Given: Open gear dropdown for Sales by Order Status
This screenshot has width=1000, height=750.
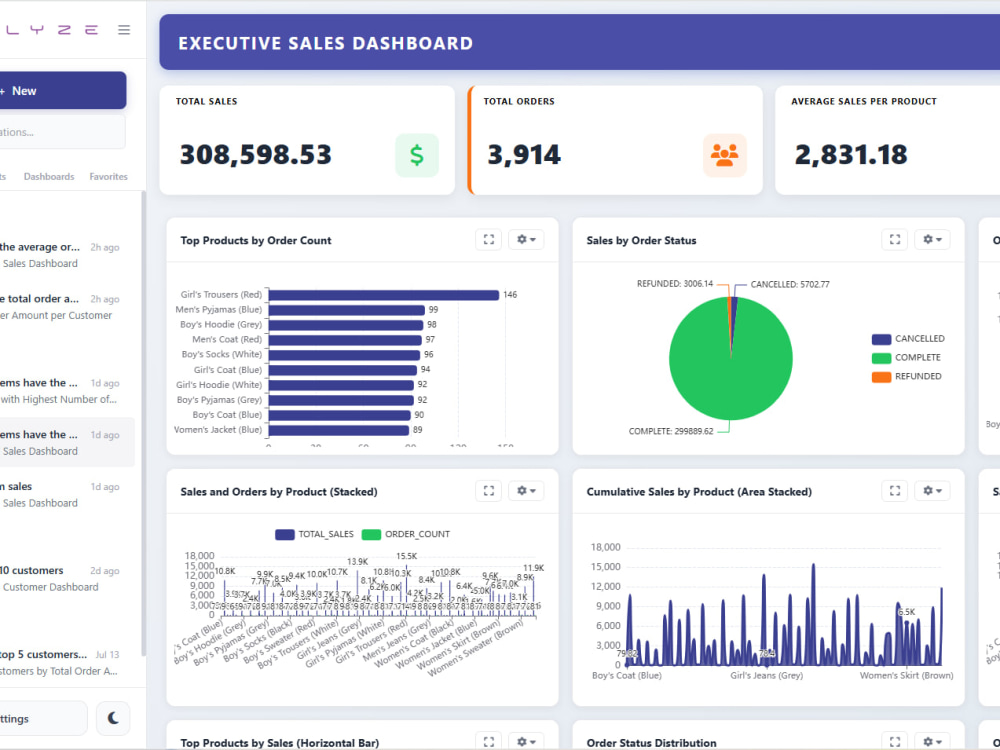Looking at the screenshot, I should [932, 239].
